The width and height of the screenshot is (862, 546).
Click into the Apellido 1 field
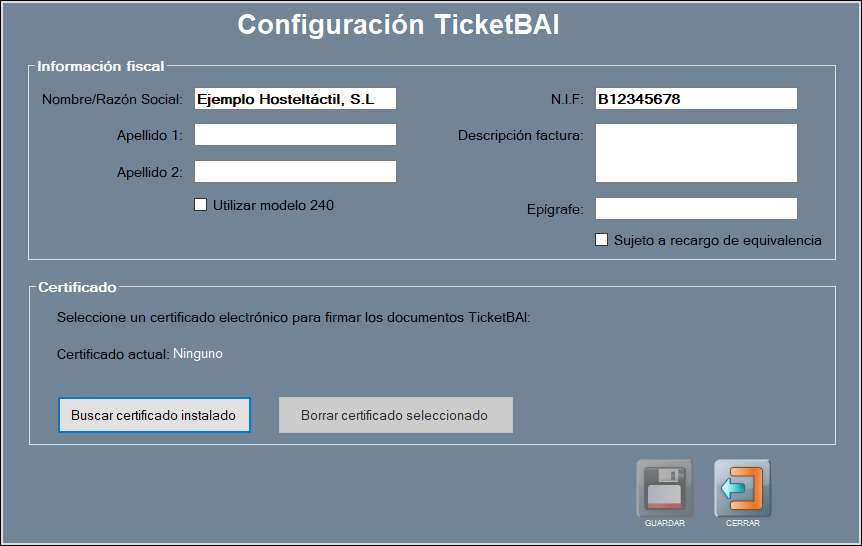point(295,135)
